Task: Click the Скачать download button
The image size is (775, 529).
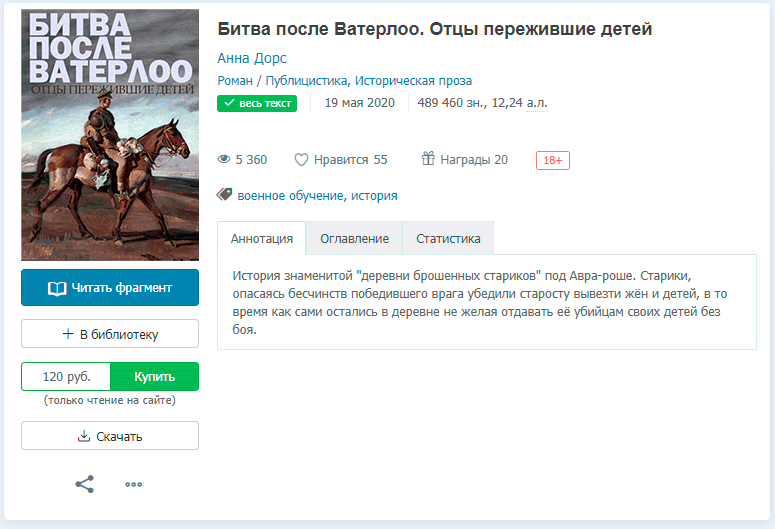Action: 110,436
